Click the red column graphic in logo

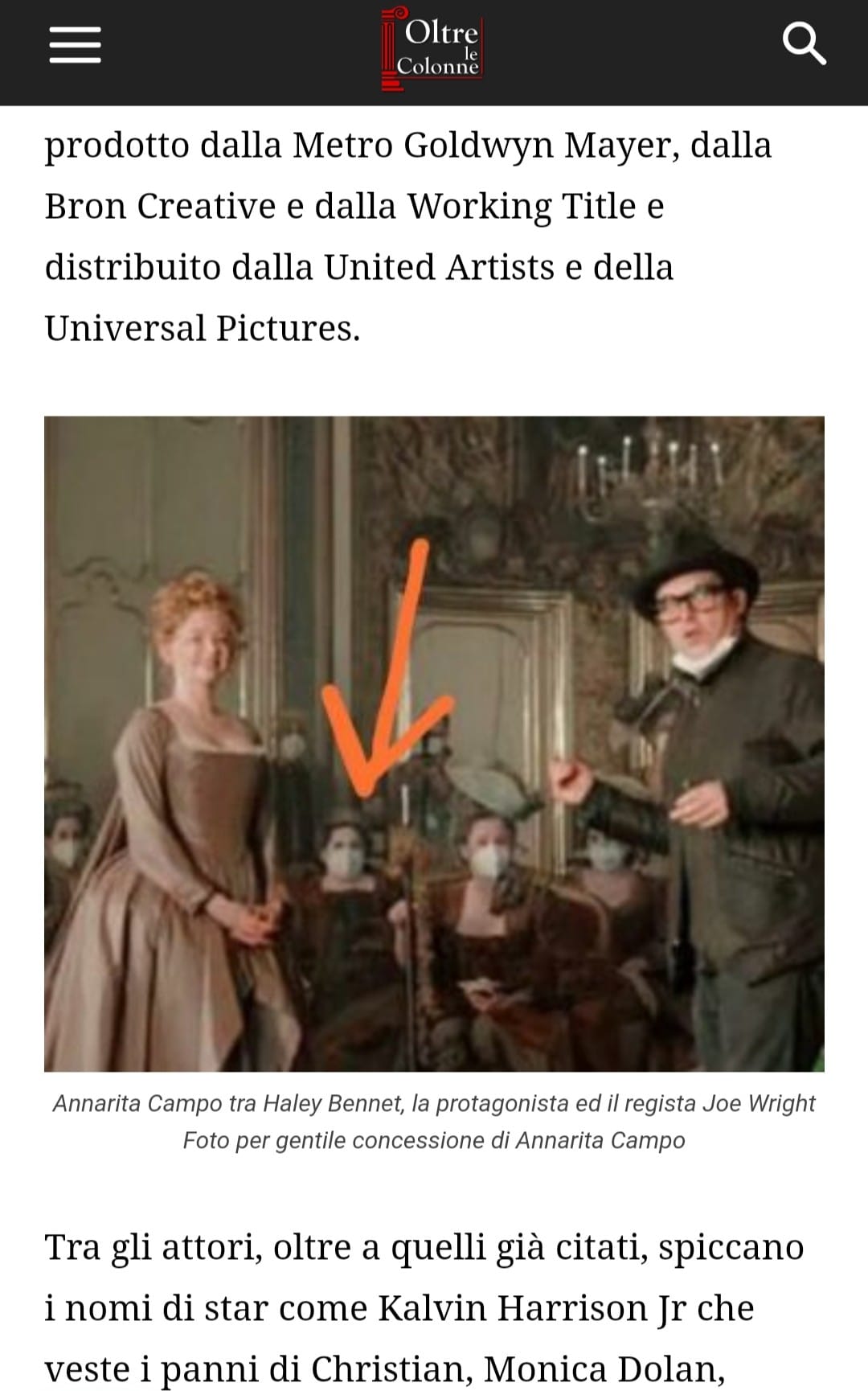(x=391, y=47)
